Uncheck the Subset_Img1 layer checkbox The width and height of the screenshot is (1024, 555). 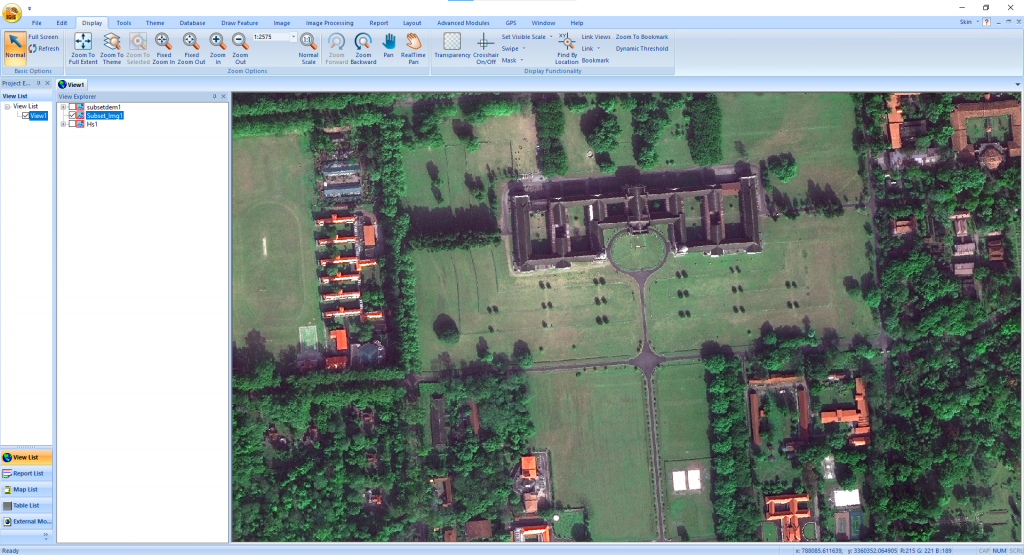point(72,116)
